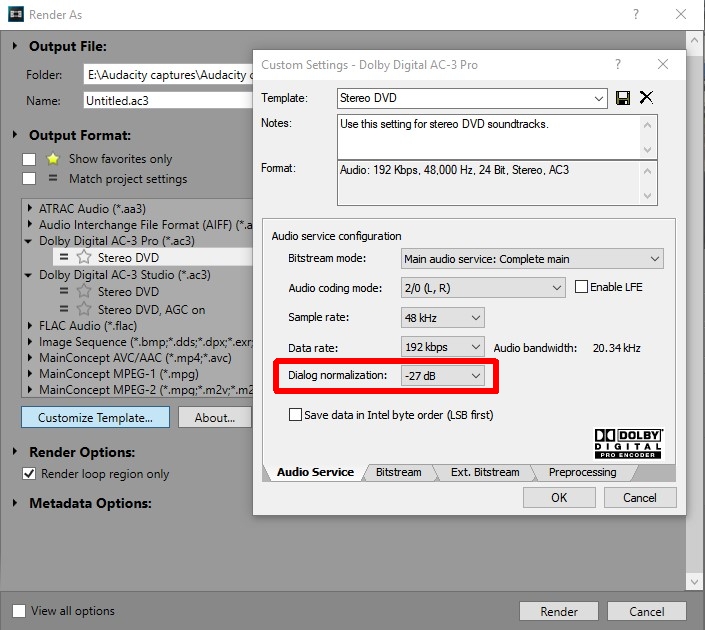Collapse the Output File section
Screen dimensions: 705x630
click(15, 45)
